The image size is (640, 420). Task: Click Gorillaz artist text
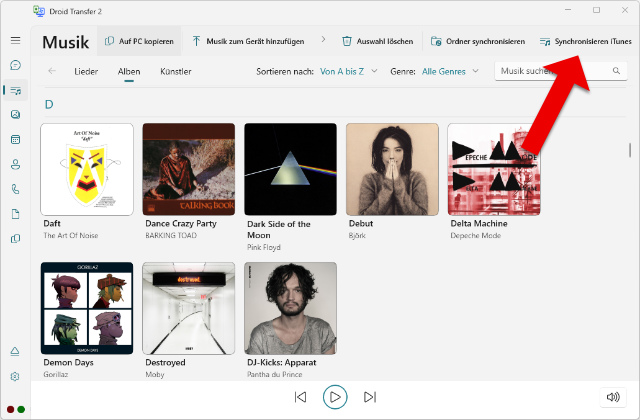(x=56, y=374)
